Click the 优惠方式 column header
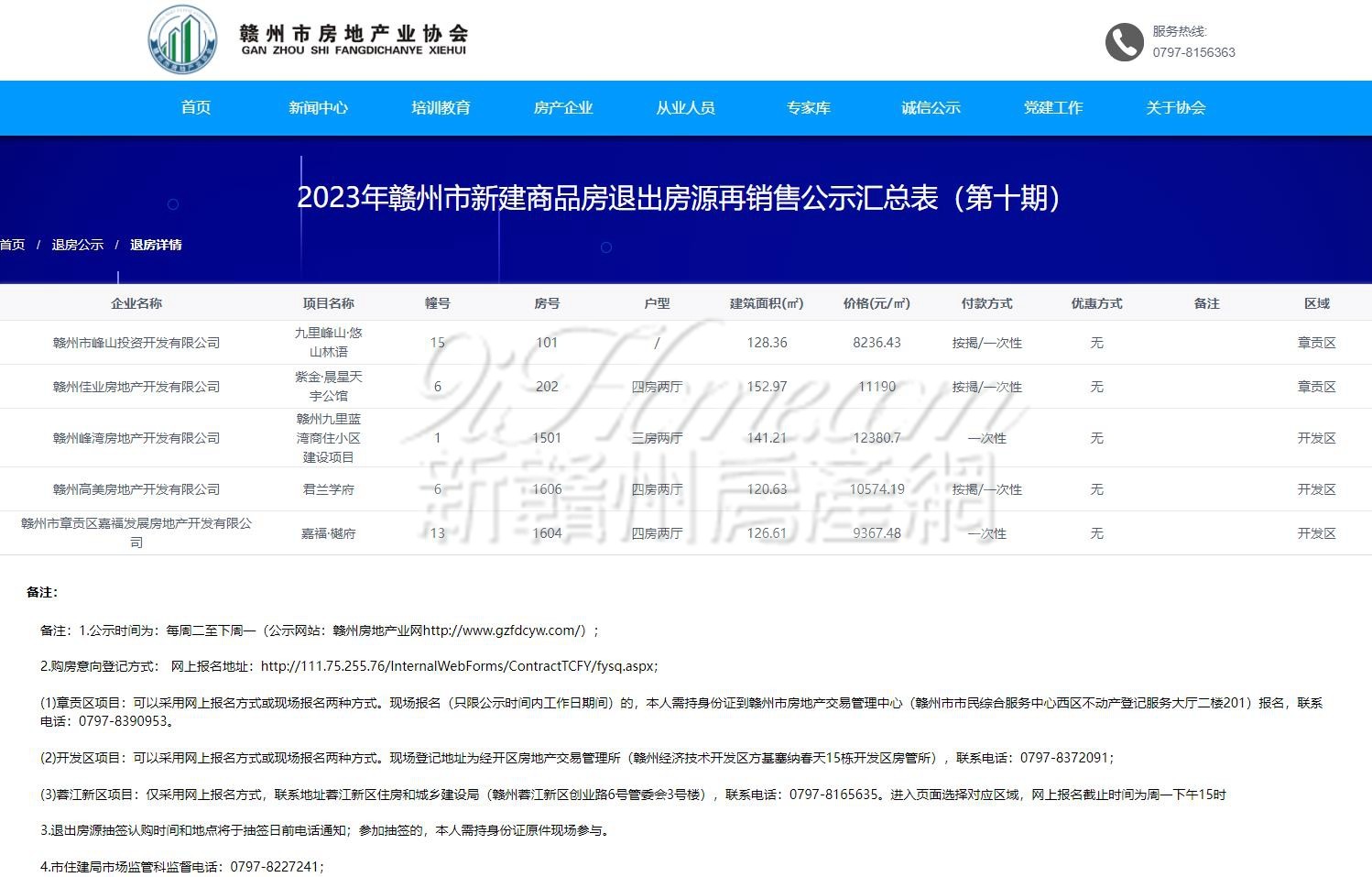This screenshot has height=877, width=1372. [x=1096, y=303]
